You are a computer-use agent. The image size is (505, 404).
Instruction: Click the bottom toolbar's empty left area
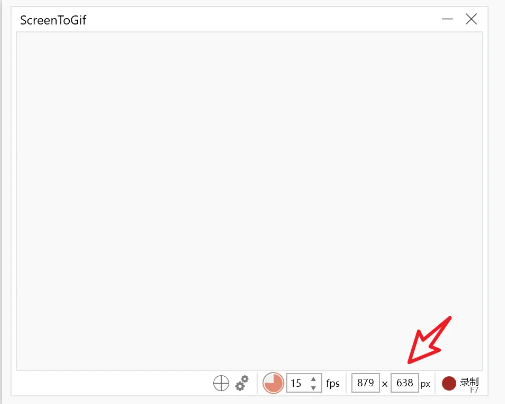(x=113, y=383)
